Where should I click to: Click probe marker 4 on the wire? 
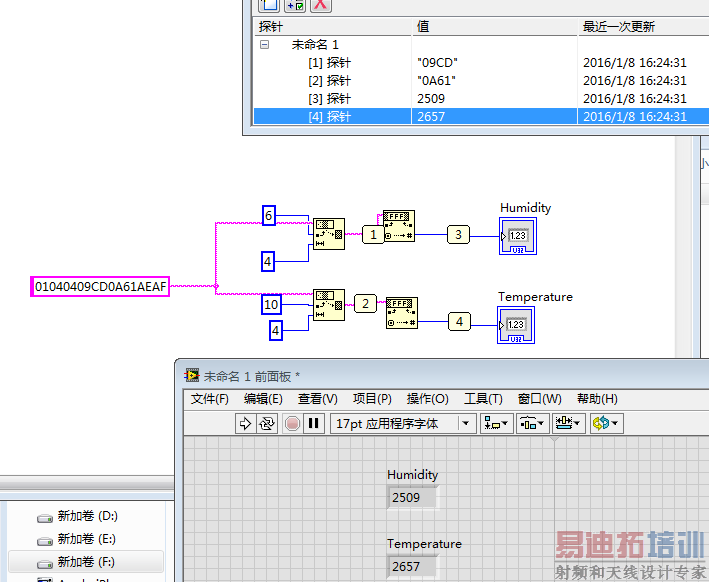click(x=459, y=322)
